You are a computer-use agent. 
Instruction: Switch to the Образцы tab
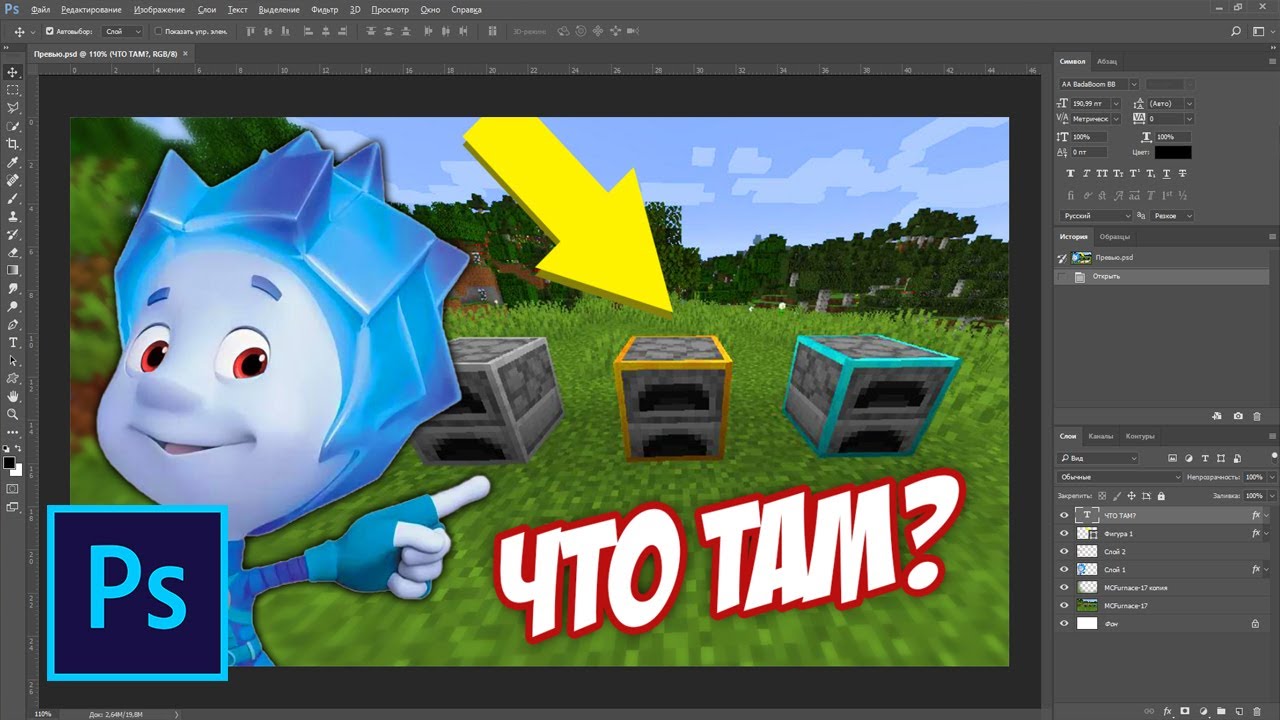click(x=1115, y=237)
